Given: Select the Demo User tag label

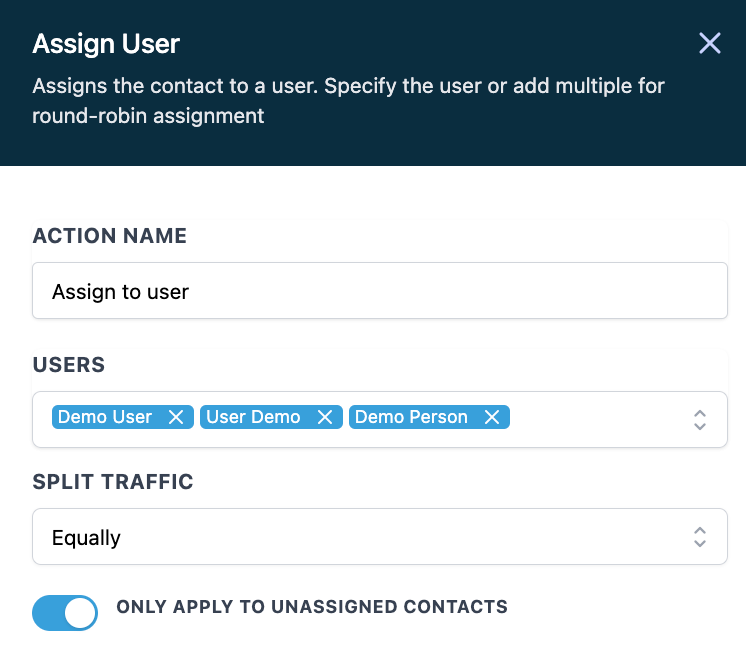Looking at the screenshot, I should (105, 417).
